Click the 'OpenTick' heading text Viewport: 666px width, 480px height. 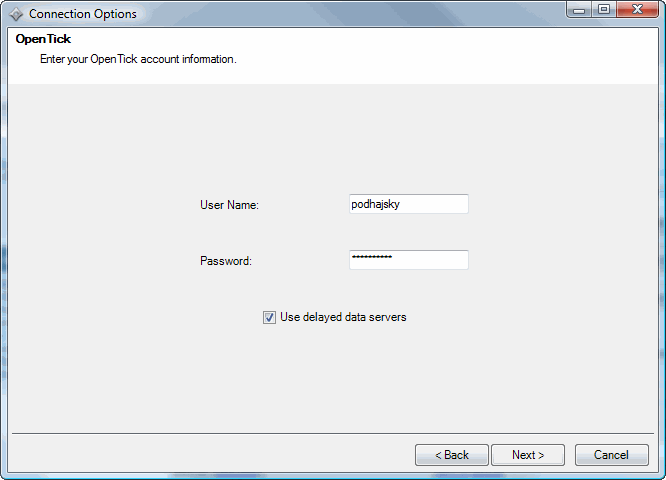coord(43,39)
